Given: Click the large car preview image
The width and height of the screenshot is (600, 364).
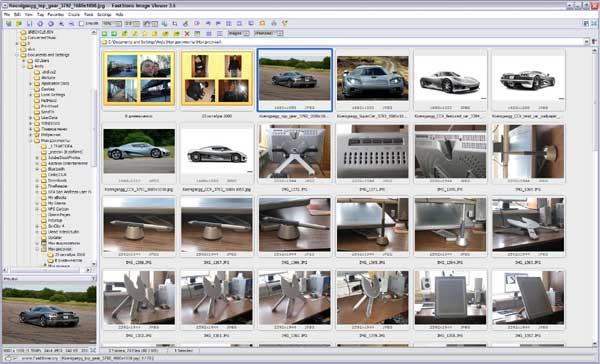Looking at the screenshot, I should click(49, 313).
